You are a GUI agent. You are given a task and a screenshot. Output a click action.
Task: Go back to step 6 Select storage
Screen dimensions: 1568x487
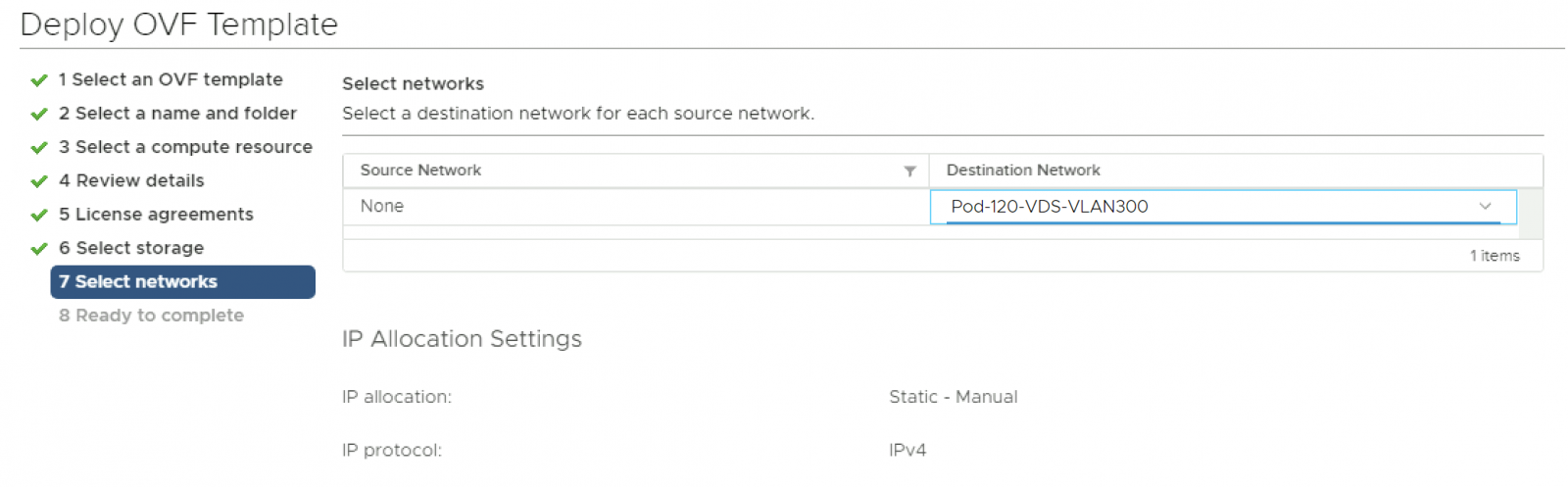[131, 248]
